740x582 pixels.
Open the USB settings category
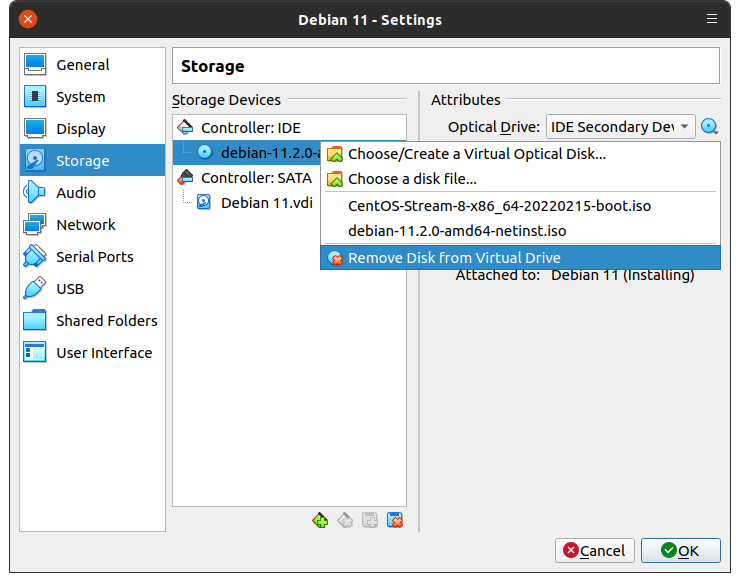(70, 289)
